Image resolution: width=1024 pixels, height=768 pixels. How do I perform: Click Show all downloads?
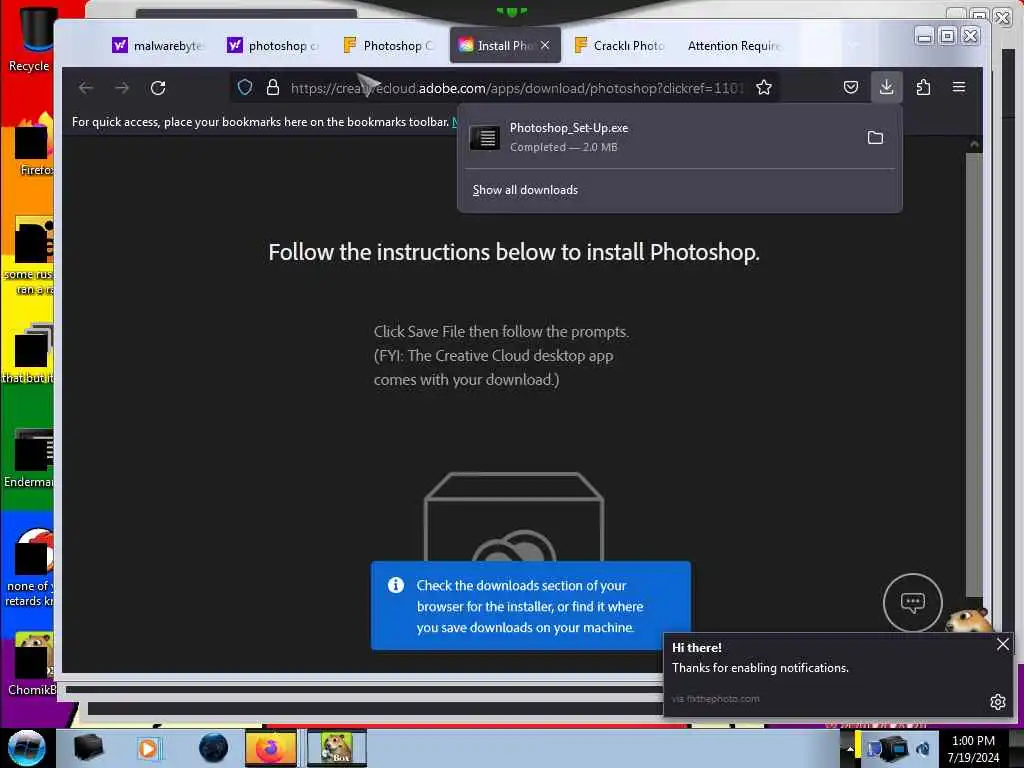[x=525, y=190]
